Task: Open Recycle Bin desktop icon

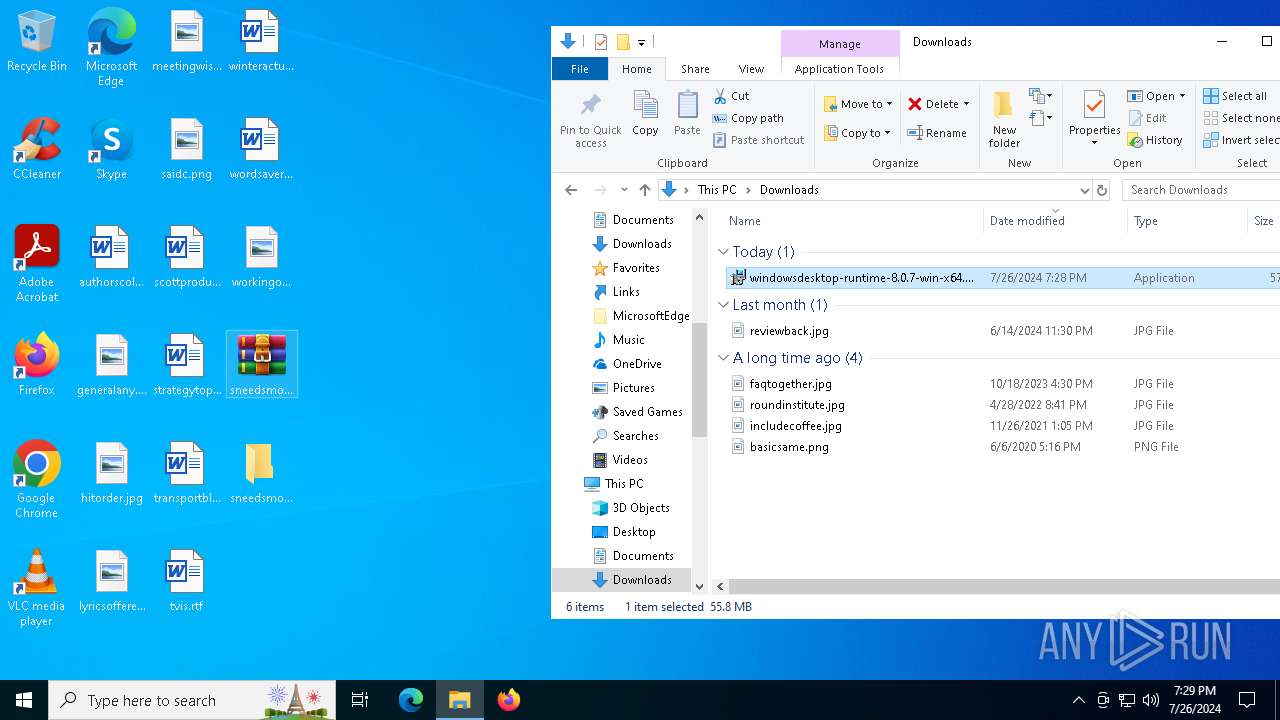Action: click(x=37, y=42)
